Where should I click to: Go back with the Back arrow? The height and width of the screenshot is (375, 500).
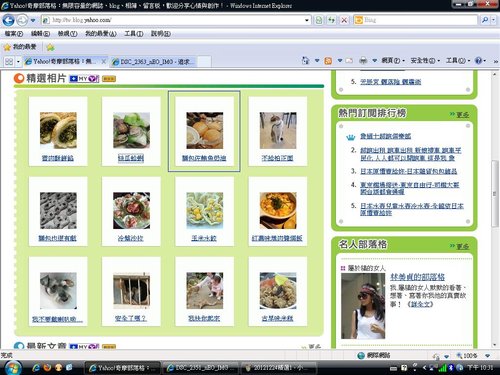(8, 20)
